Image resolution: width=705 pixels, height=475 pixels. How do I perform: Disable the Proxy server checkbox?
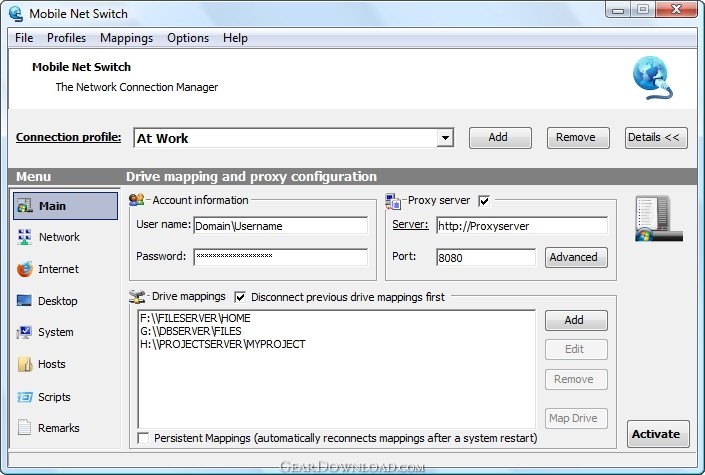484,201
